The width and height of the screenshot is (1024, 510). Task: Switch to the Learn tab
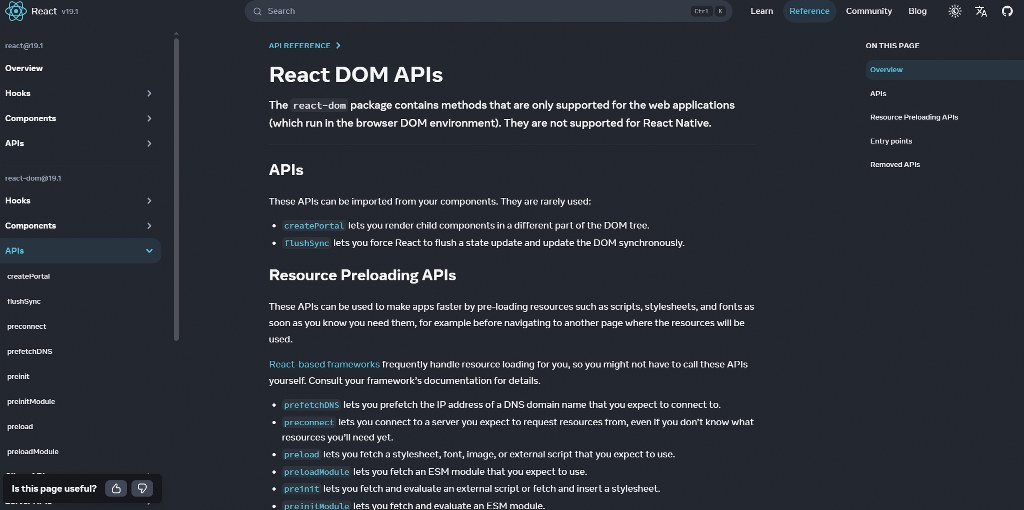(x=761, y=11)
